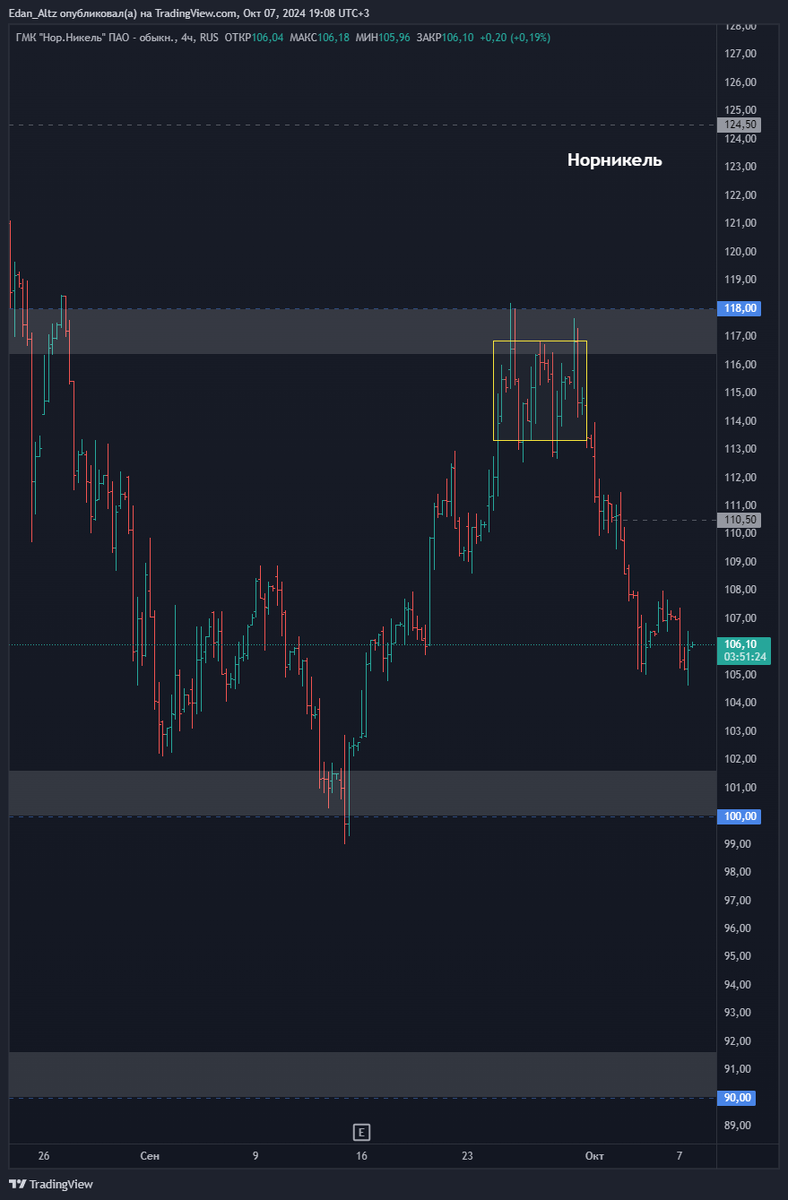
Task: Click the '4ч' timeframe label in the header
Action: tap(187, 37)
